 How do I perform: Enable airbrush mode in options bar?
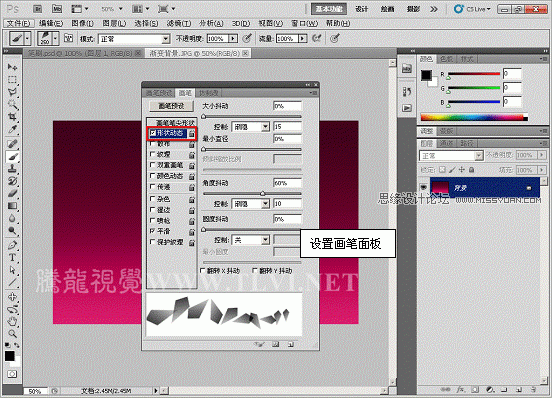click(x=317, y=38)
